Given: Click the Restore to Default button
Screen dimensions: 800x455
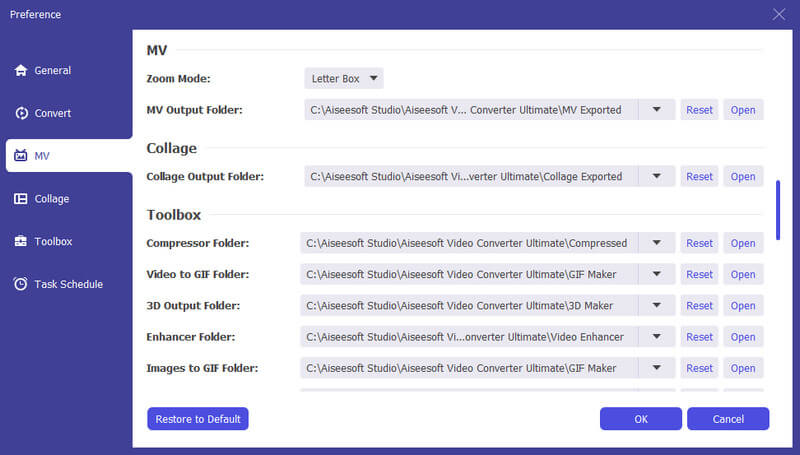Looking at the screenshot, I should [198, 419].
